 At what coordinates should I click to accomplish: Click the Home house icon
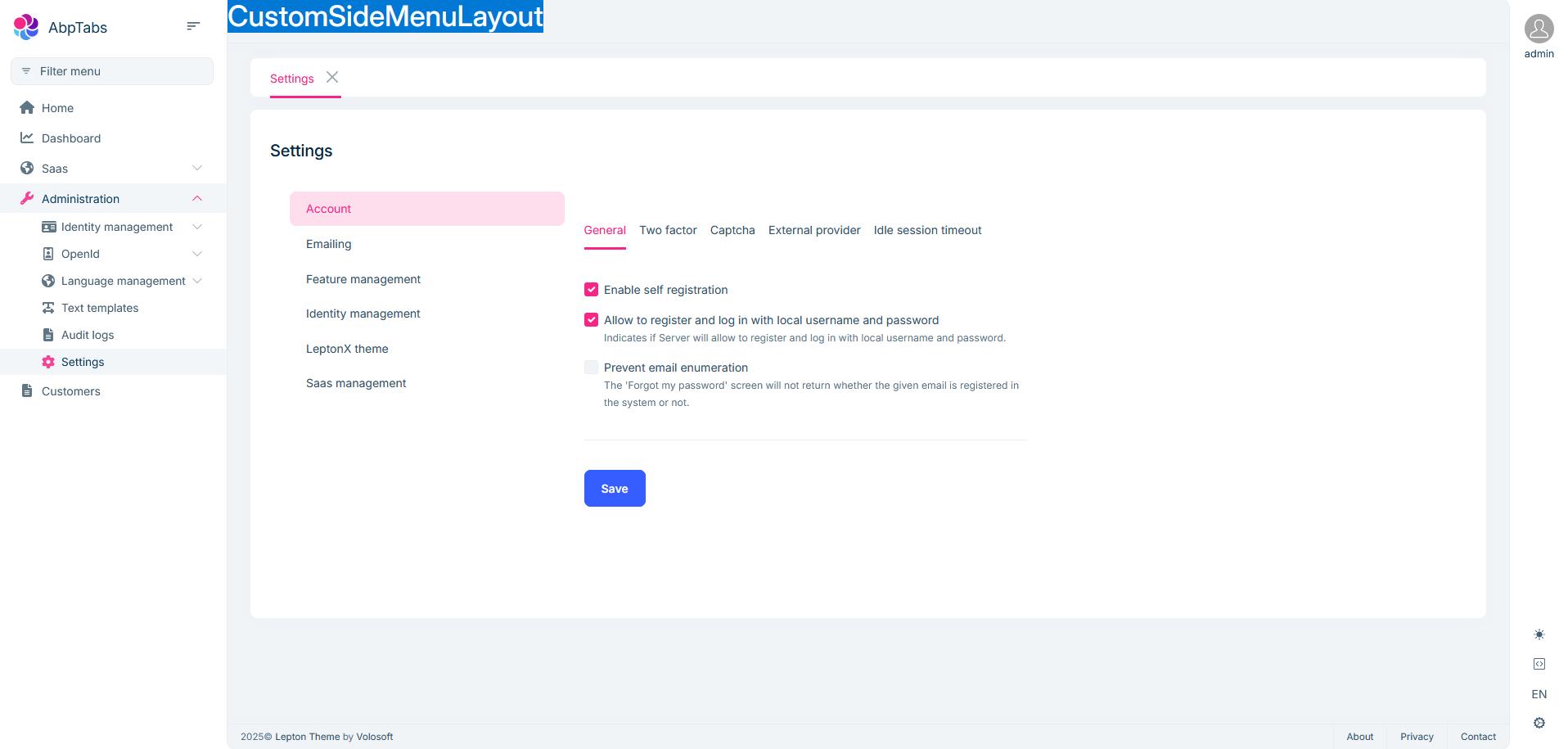[27, 108]
